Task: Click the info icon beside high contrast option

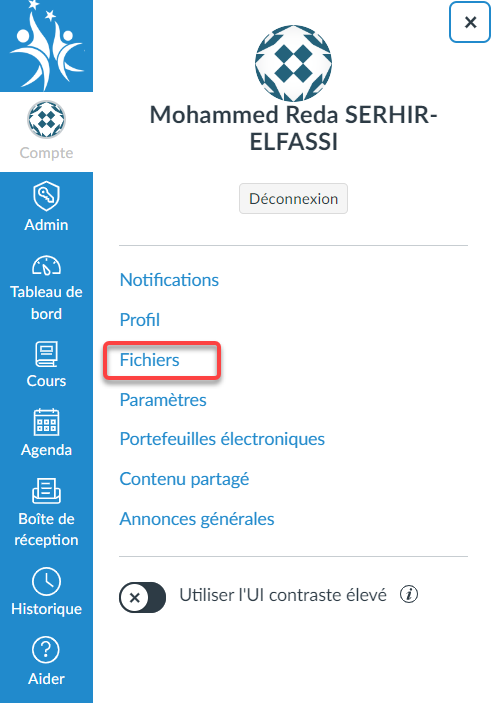Action: point(409,595)
